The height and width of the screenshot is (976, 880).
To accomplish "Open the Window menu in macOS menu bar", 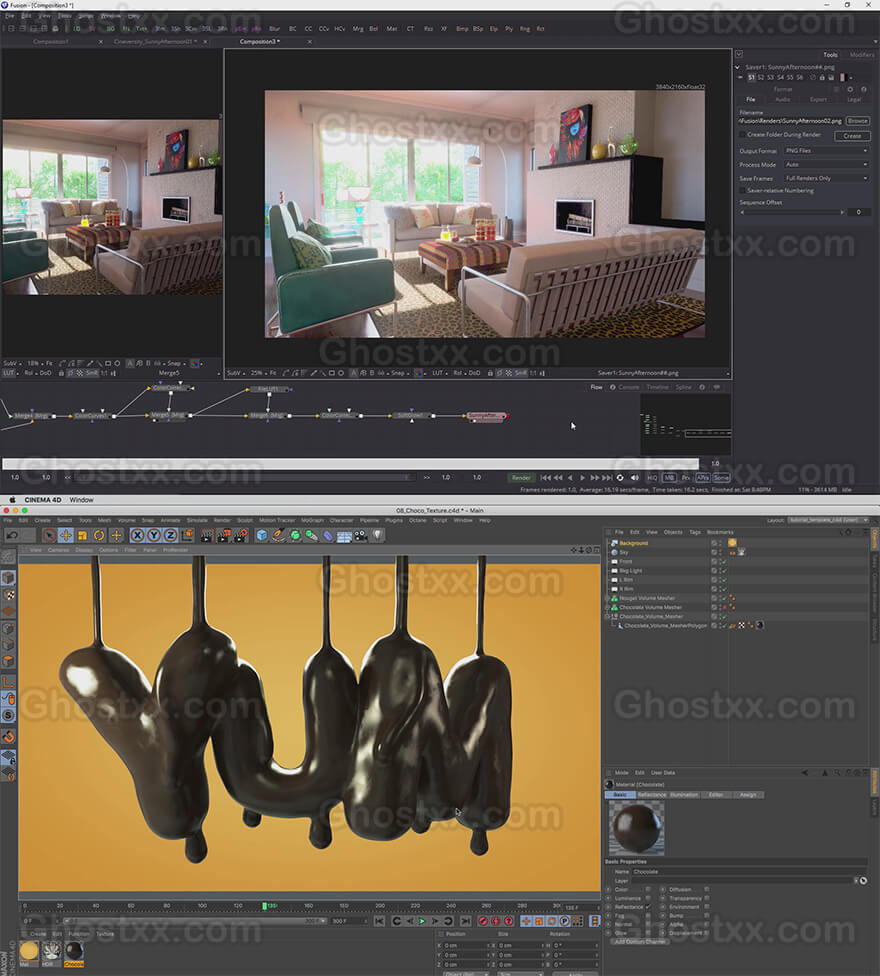I will click(82, 500).
